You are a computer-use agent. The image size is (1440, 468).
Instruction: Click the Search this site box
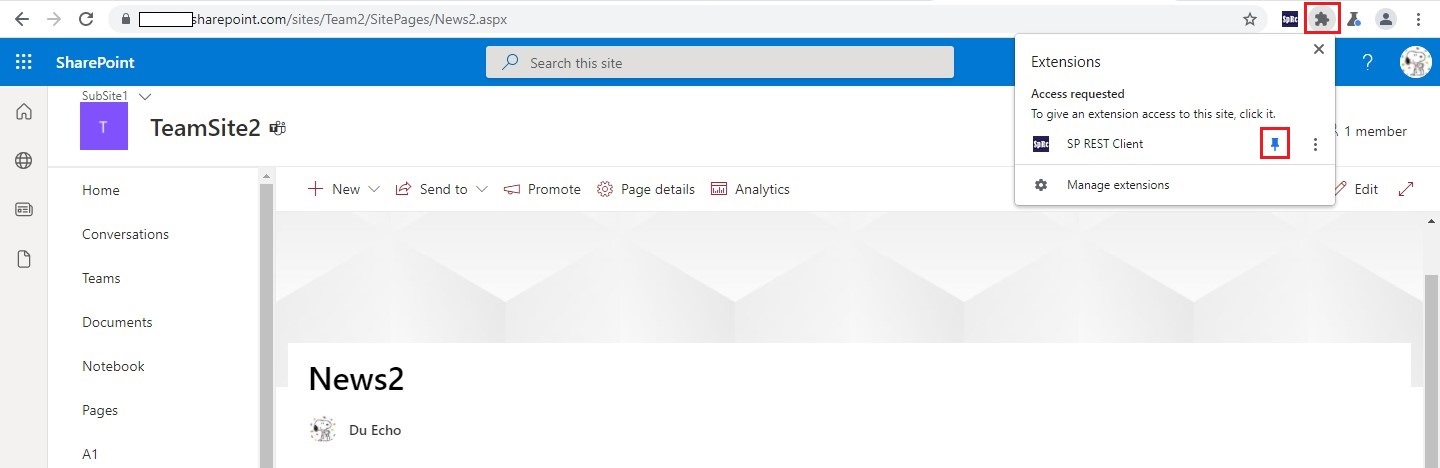coord(720,62)
